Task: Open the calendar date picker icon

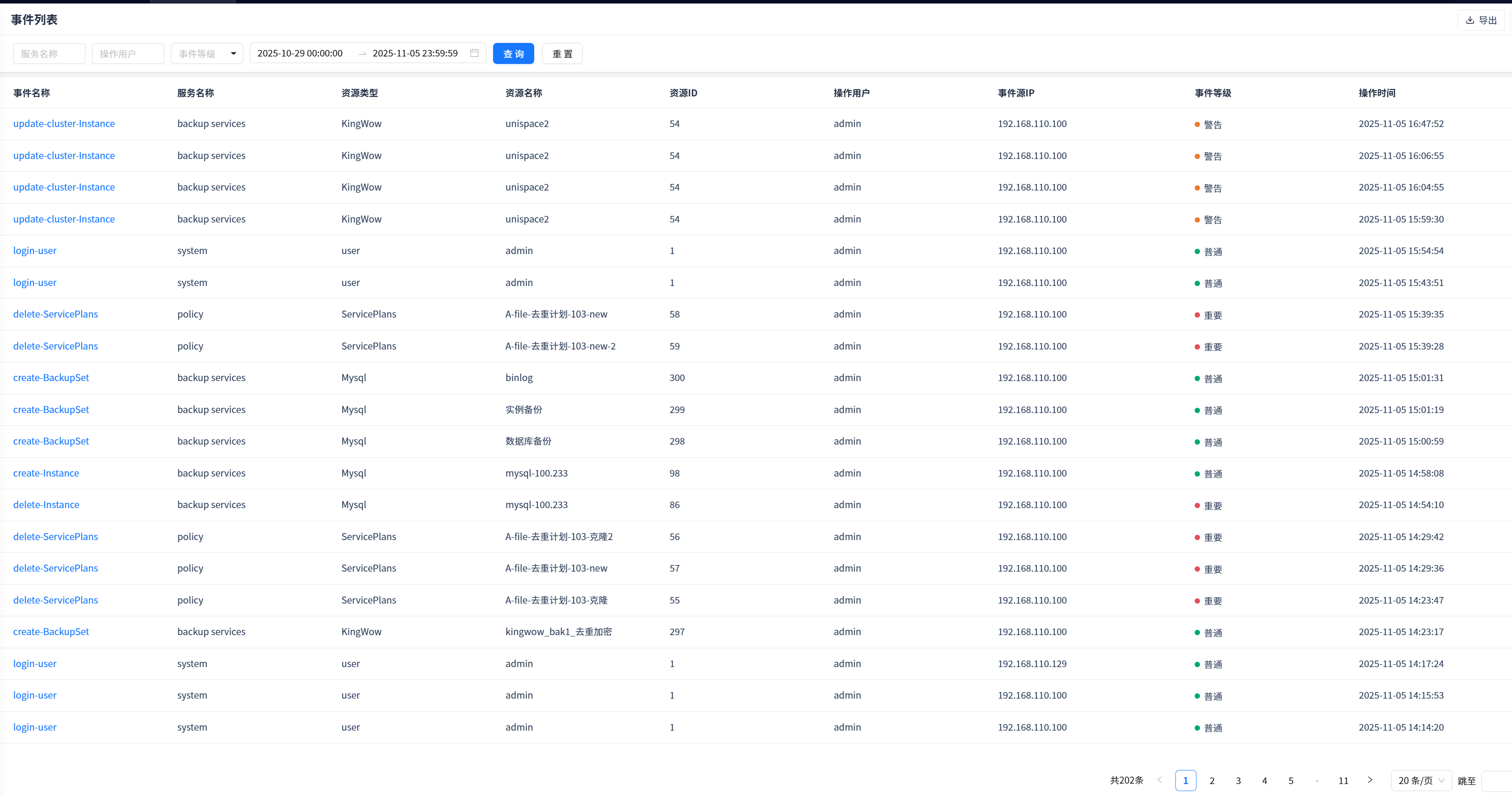Action: click(474, 53)
